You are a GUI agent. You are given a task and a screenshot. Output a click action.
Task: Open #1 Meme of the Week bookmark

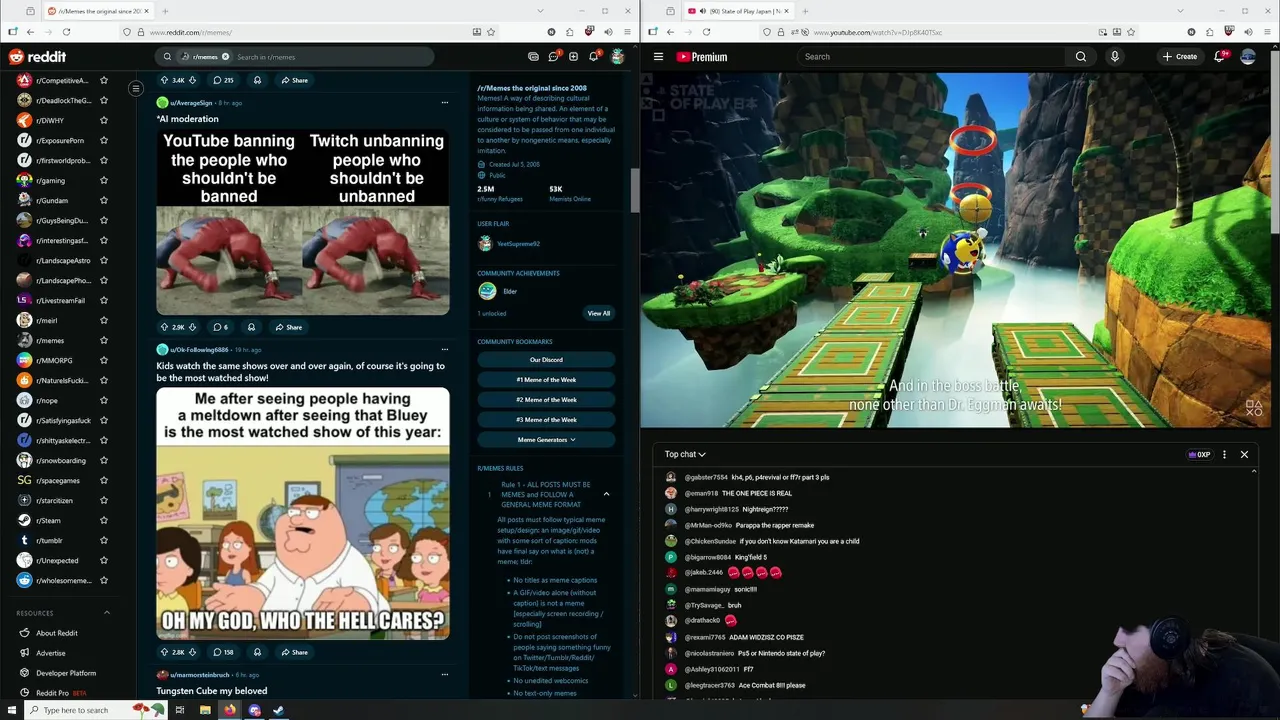(x=546, y=380)
